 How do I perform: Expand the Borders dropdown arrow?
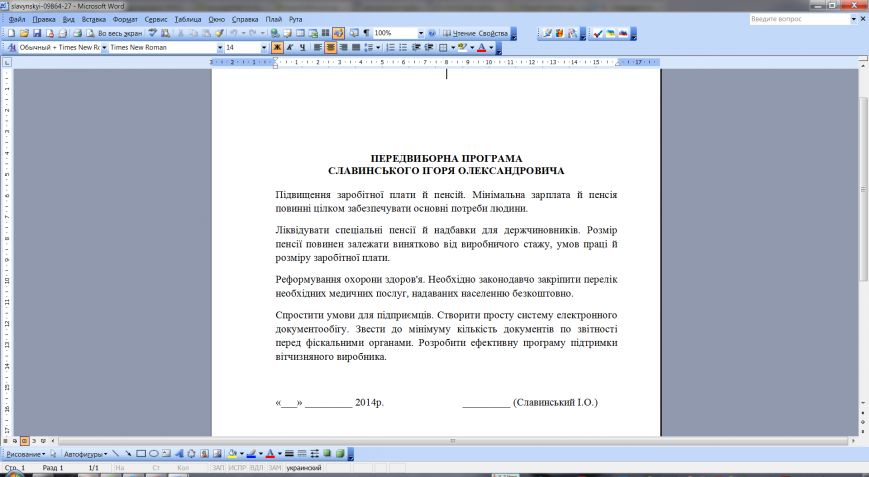tap(453, 48)
